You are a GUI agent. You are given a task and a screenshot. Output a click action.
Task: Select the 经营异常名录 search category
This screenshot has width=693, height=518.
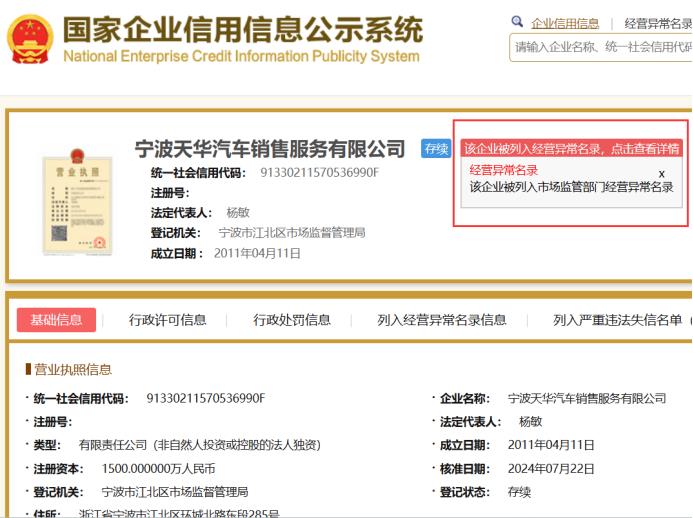[658, 23]
